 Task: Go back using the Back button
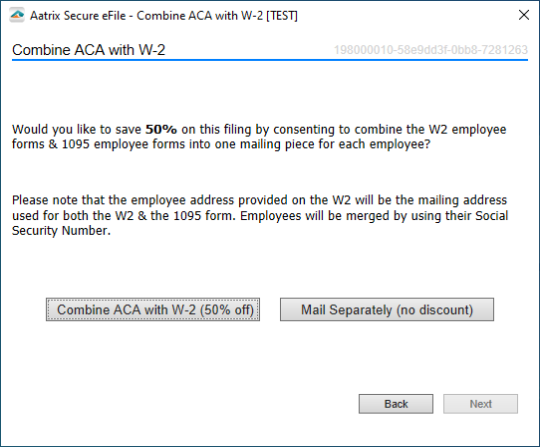point(396,404)
